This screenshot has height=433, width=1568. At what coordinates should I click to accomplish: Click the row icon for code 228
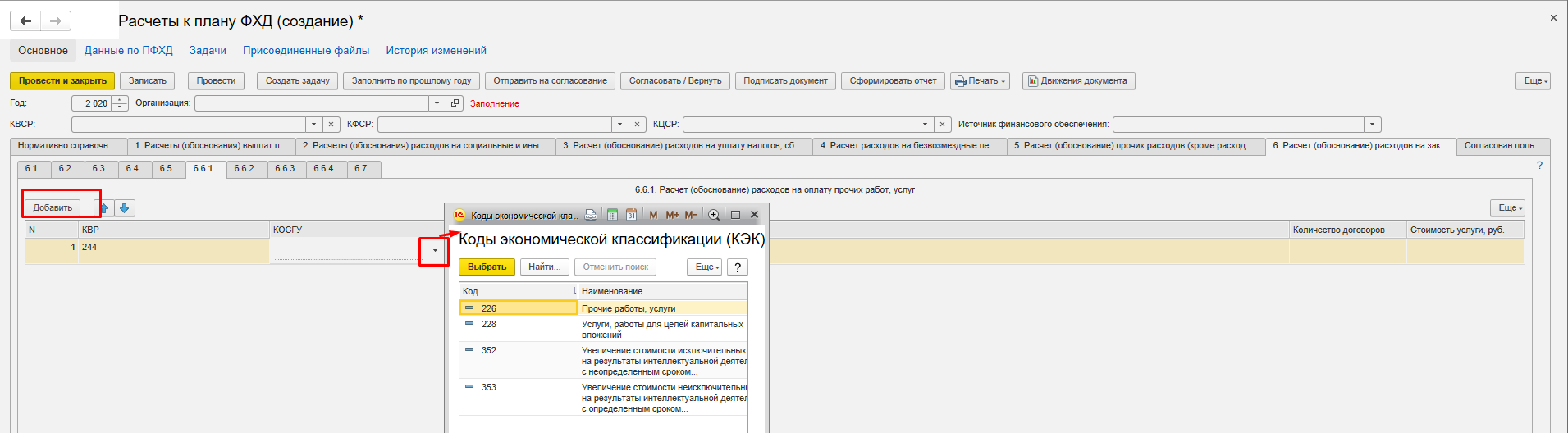469,324
